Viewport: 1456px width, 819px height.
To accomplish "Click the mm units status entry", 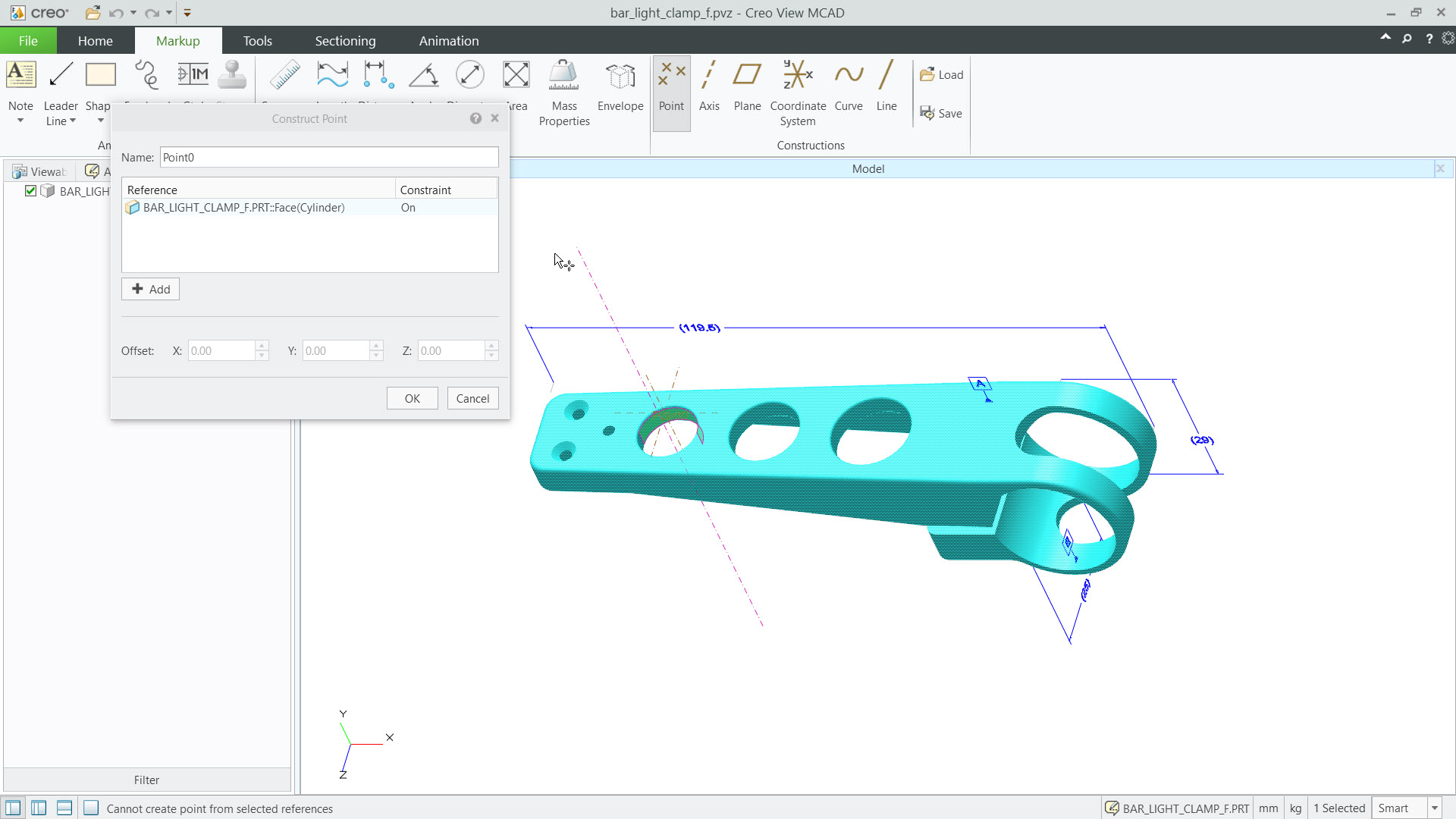I will [1268, 808].
